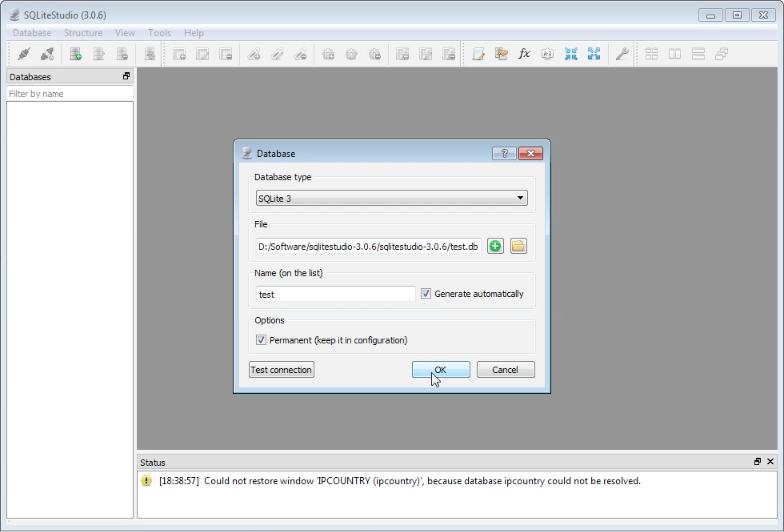Click the Connect to database toolbar icon
The height and width of the screenshot is (532, 784).
(24, 54)
